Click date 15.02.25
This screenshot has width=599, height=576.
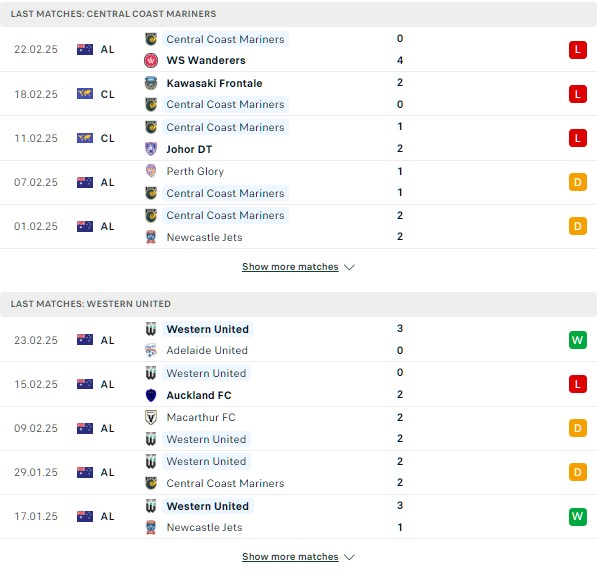click(x=36, y=384)
